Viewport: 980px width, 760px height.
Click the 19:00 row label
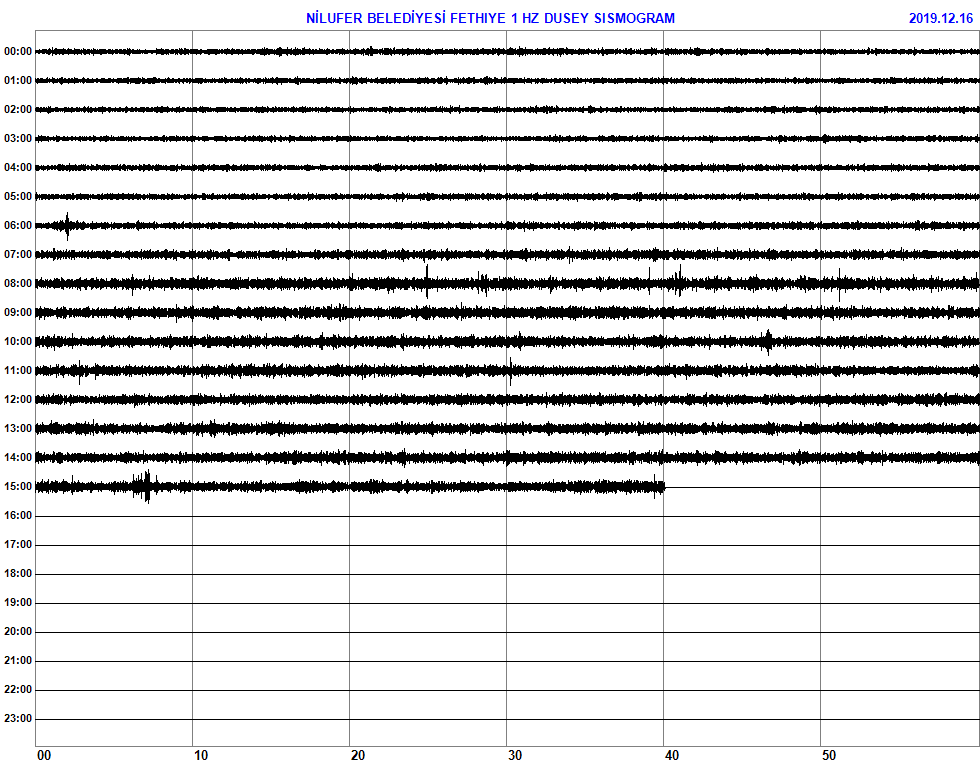click(18, 602)
